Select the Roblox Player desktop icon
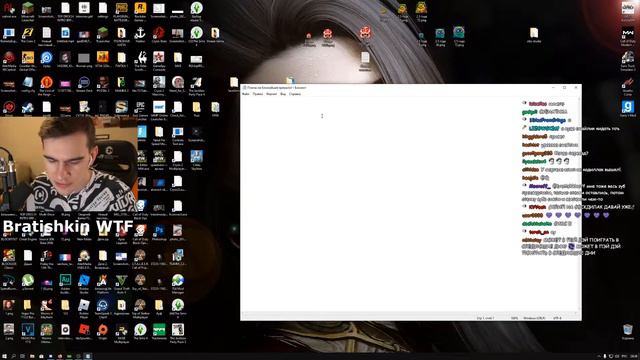Screen dimensions: 640x360 point(84,307)
